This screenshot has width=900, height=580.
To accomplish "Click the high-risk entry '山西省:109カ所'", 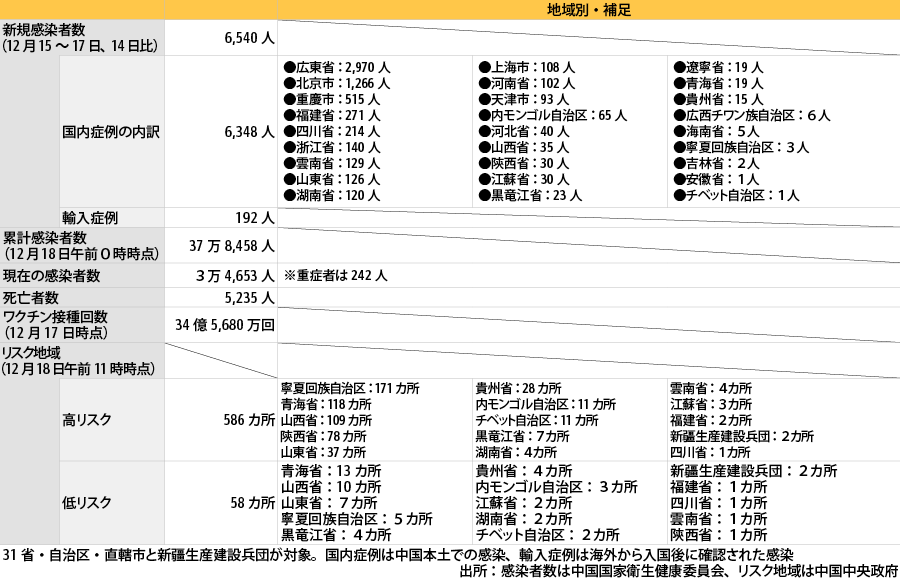I will (326, 420).
